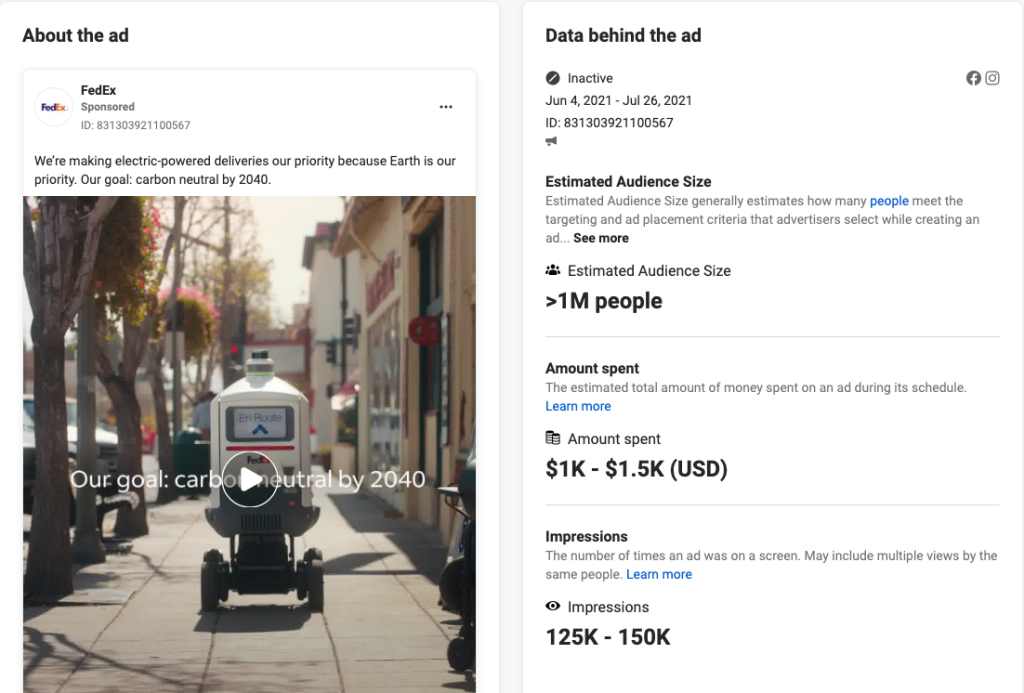Open Learn more under Amount spent

coord(578,406)
